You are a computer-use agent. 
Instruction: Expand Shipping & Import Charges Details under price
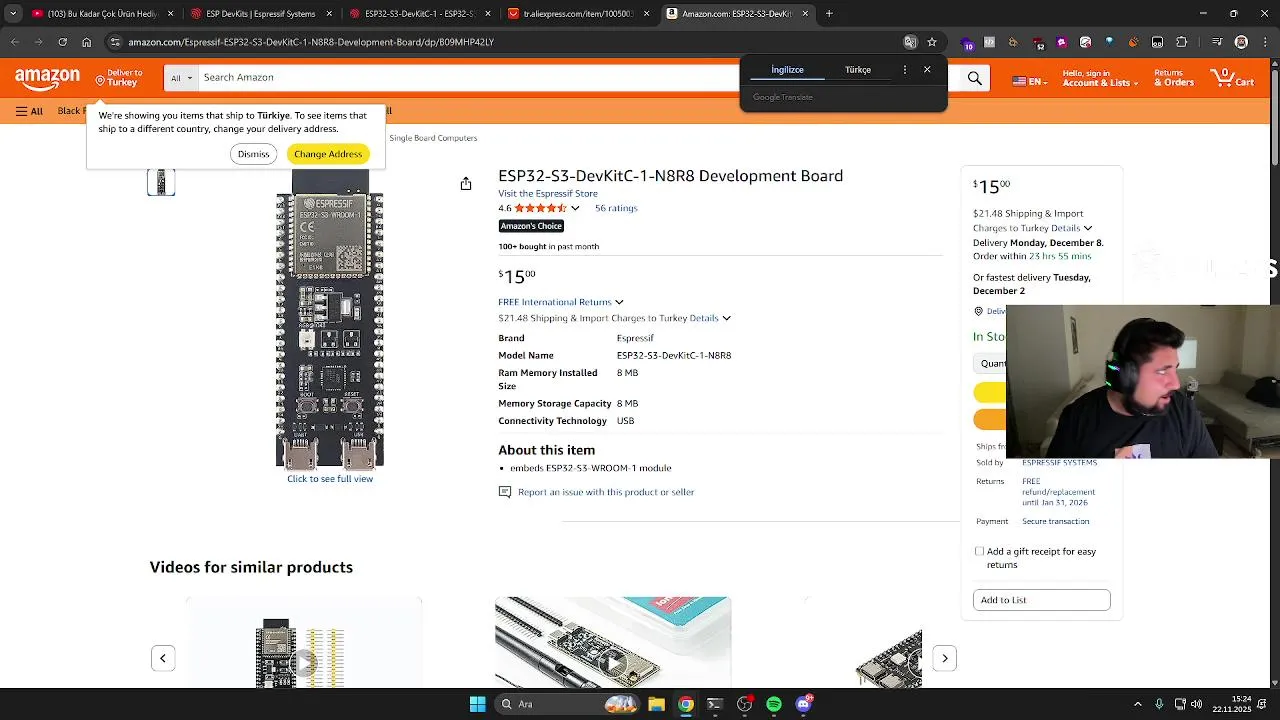click(710, 318)
